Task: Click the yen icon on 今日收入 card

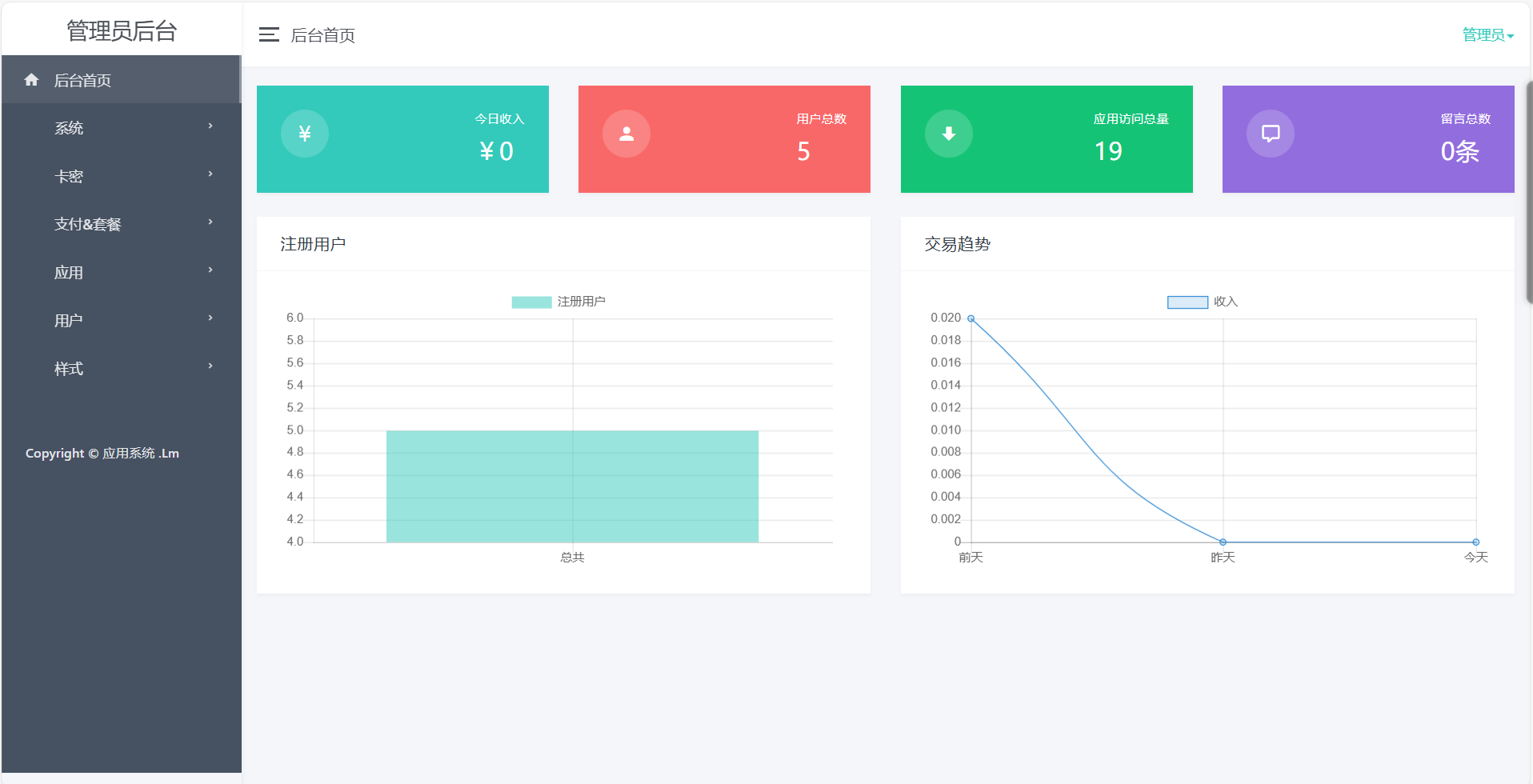Action: [x=305, y=134]
